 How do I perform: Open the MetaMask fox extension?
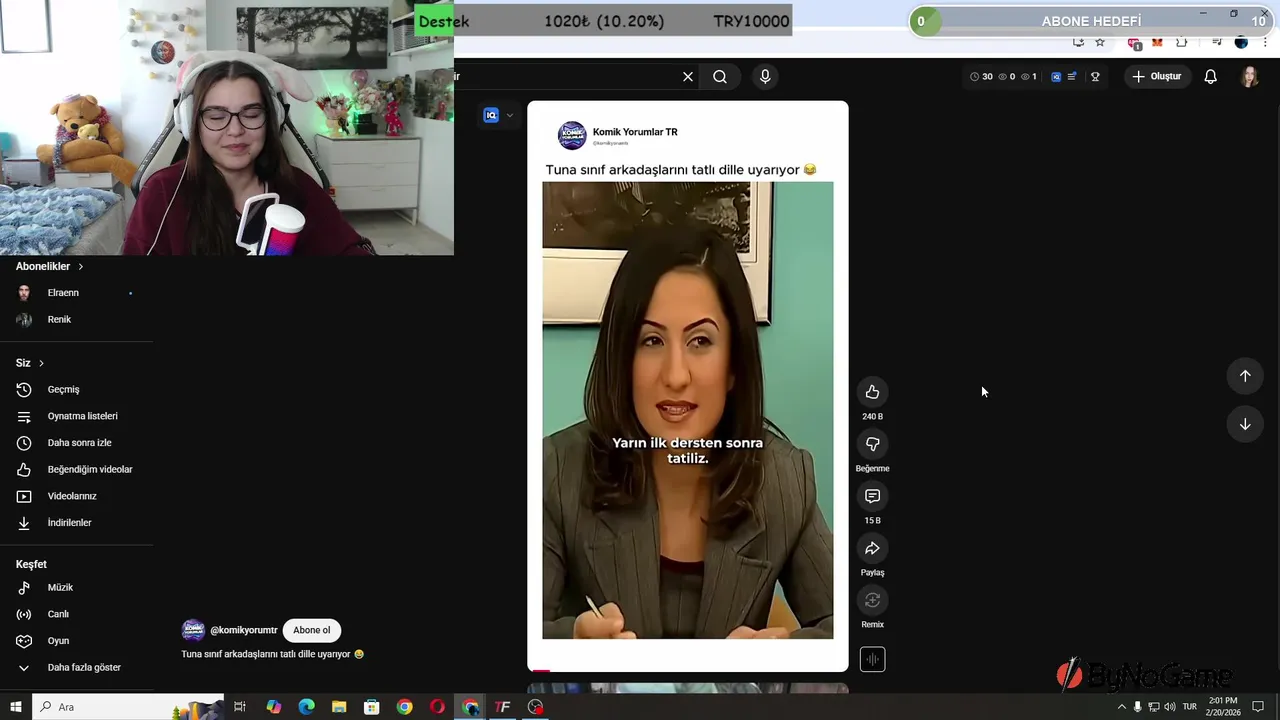coord(1157,42)
